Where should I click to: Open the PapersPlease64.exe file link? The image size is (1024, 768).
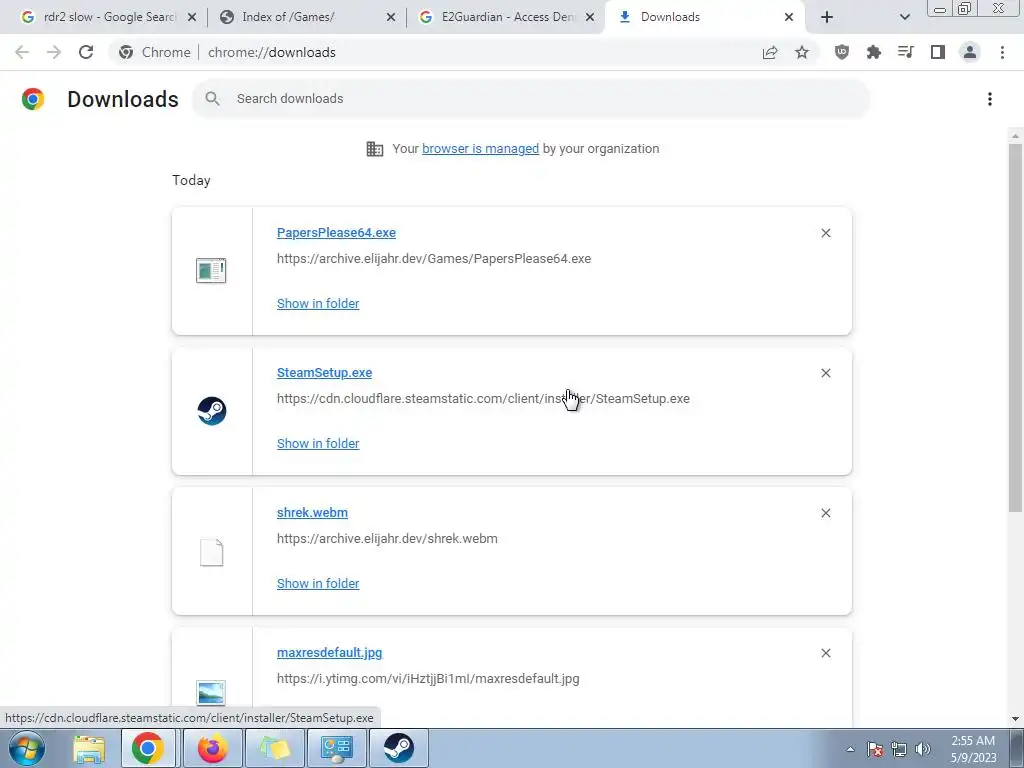coord(336,233)
